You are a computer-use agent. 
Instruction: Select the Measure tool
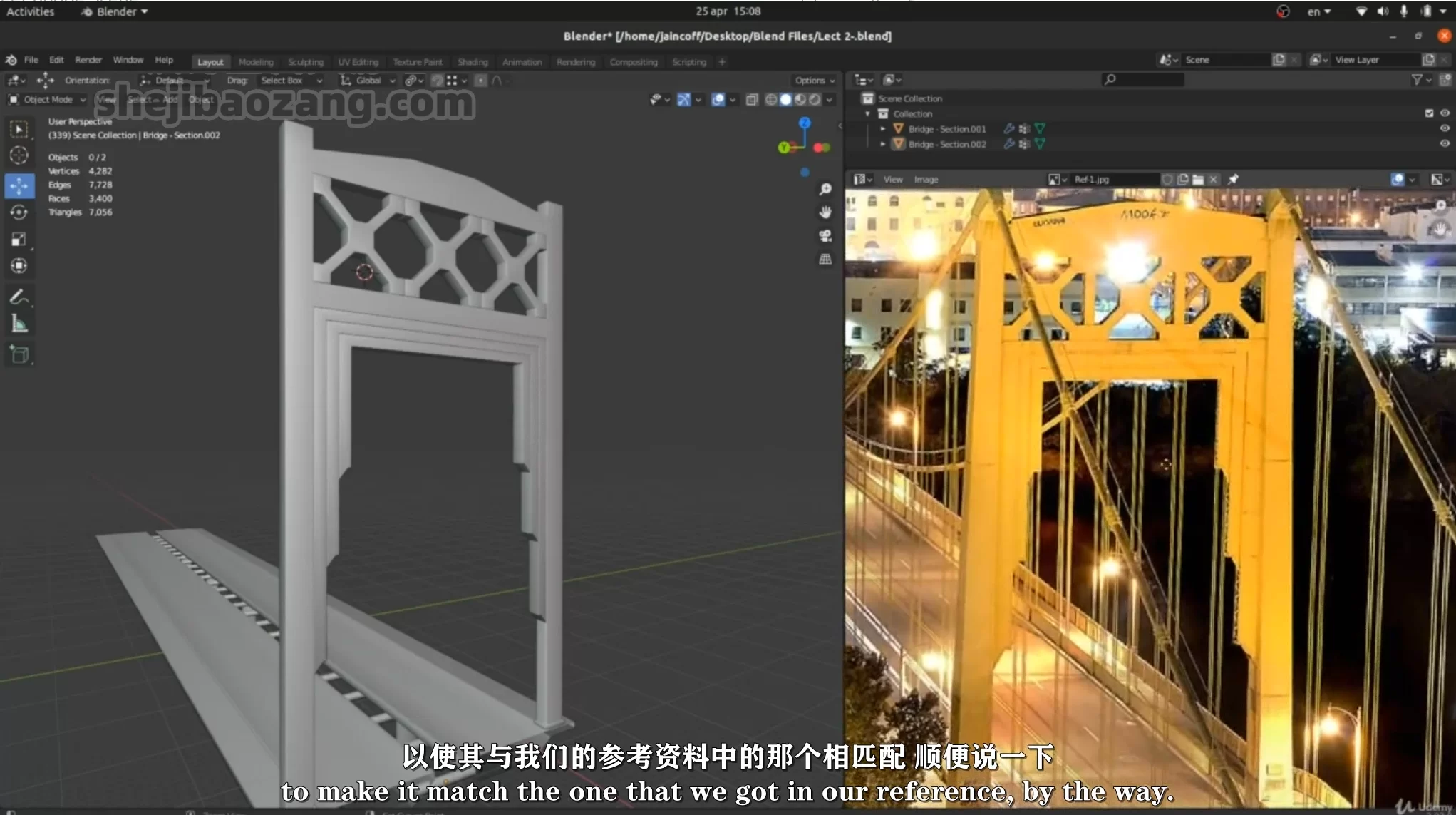pyautogui.click(x=19, y=324)
